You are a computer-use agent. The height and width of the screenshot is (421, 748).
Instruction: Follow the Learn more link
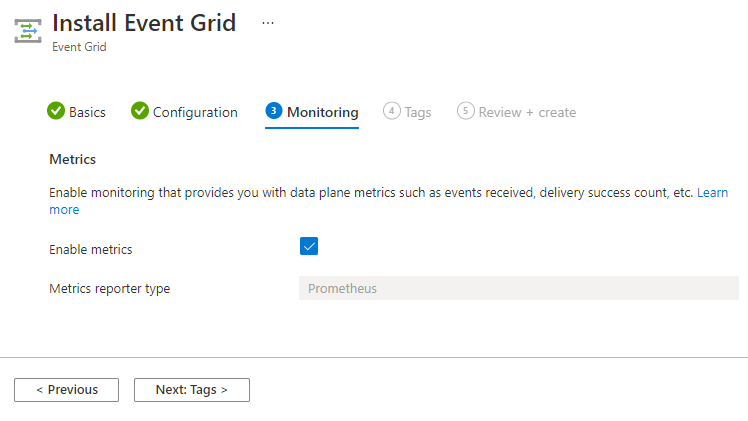(712, 193)
